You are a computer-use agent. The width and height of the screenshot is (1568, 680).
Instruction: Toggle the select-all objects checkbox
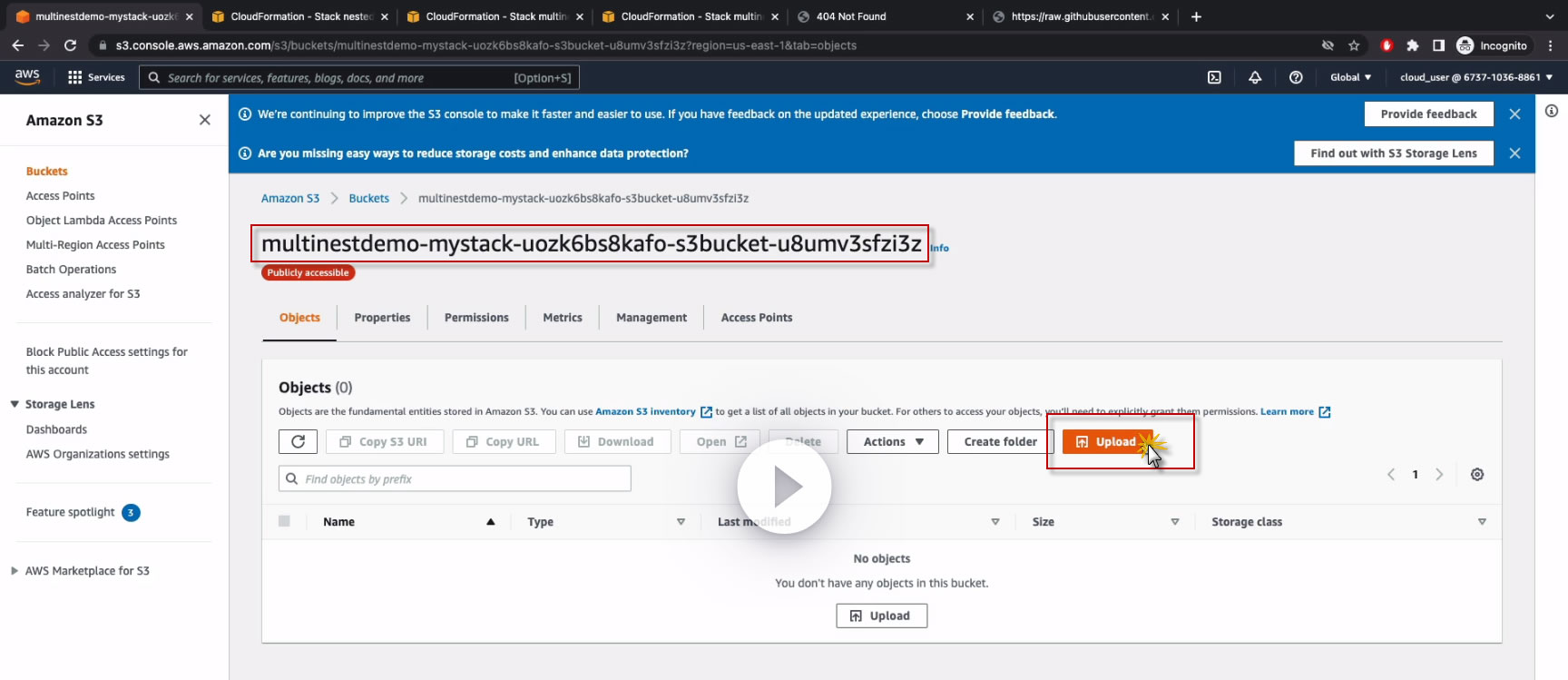click(x=284, y=521)
